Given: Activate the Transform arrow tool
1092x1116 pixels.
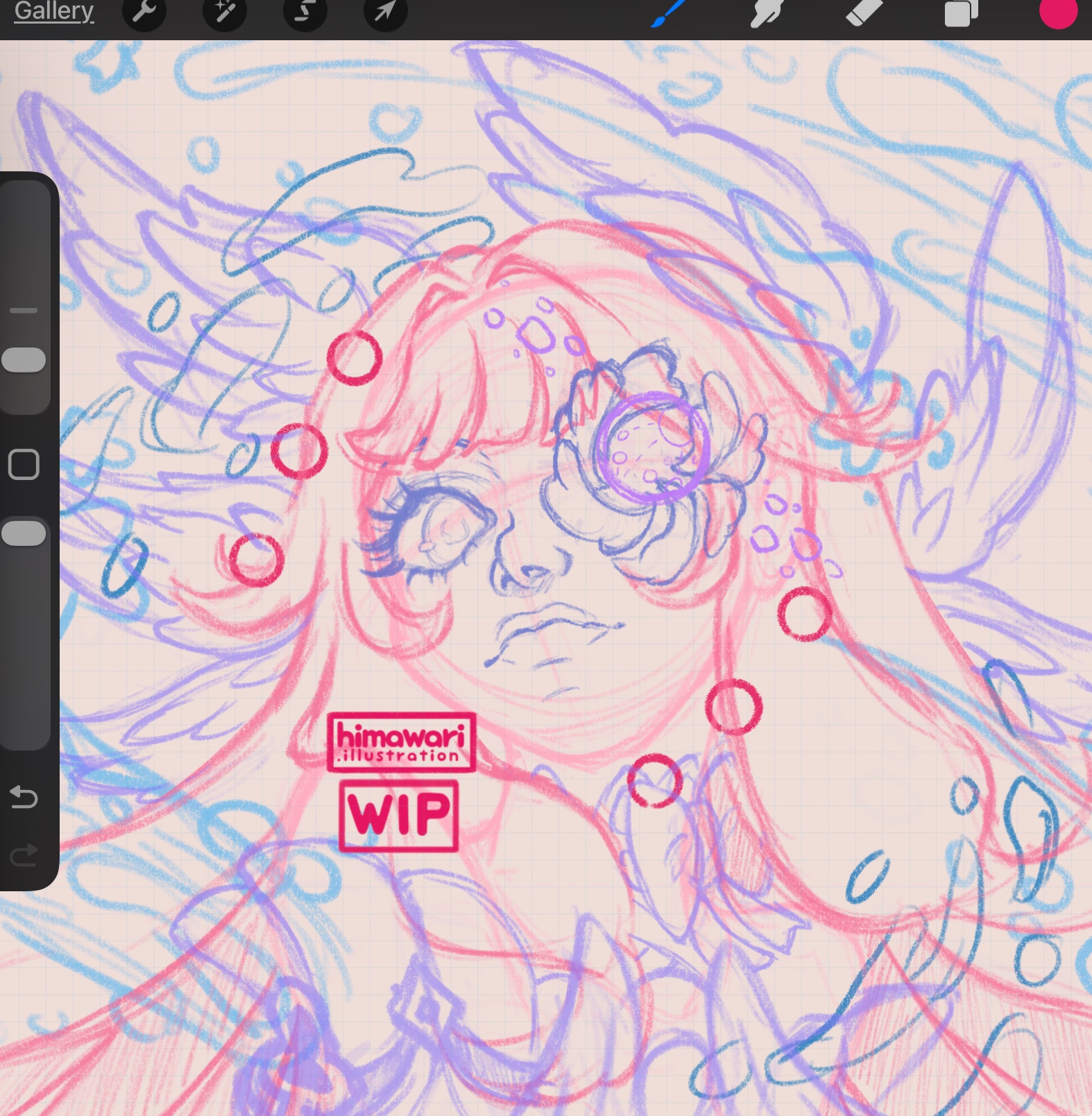Looking at the screenshot, I should point(385,12).
